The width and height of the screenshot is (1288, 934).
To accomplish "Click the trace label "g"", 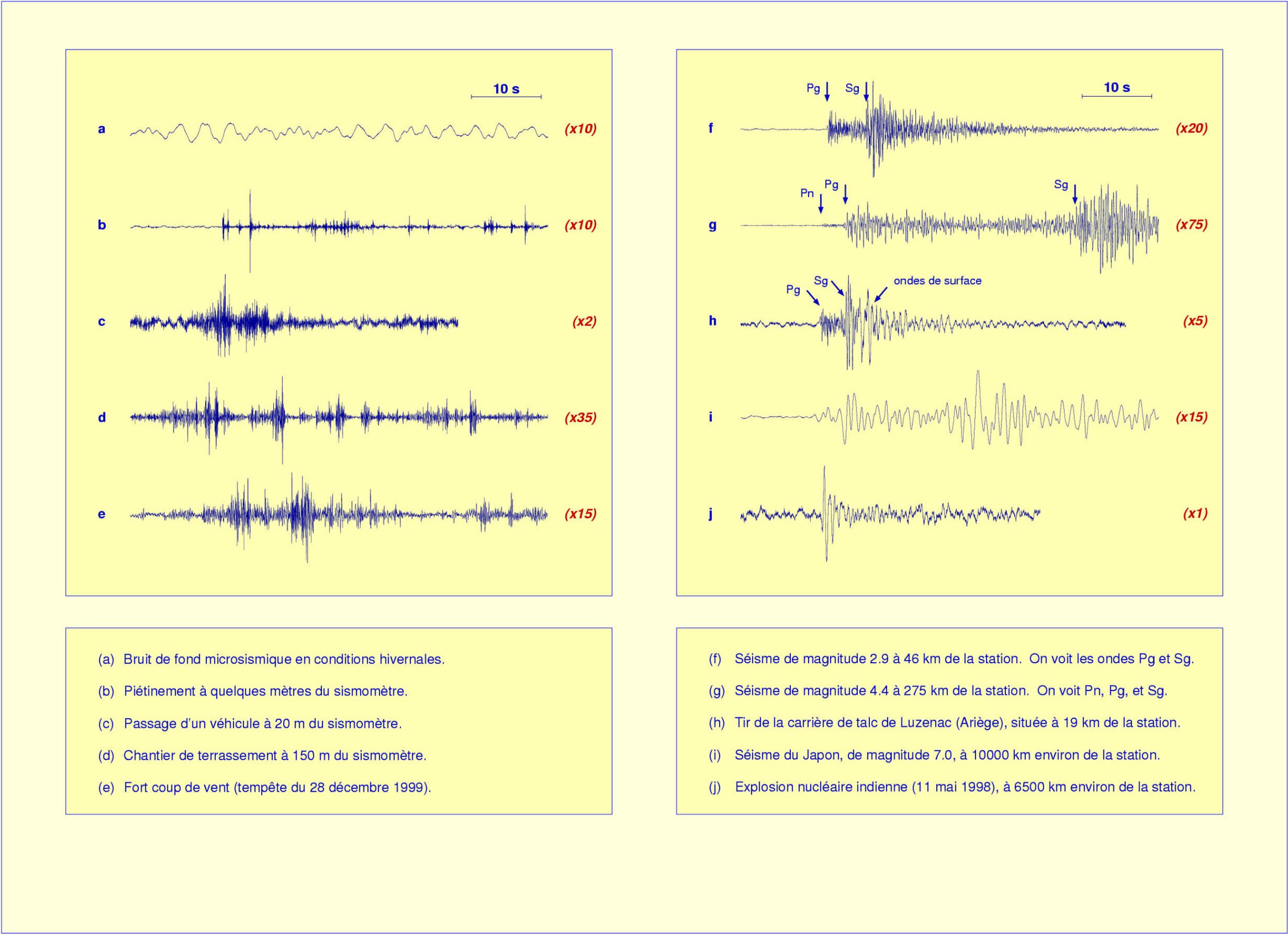I will click(x=712, y=225).
